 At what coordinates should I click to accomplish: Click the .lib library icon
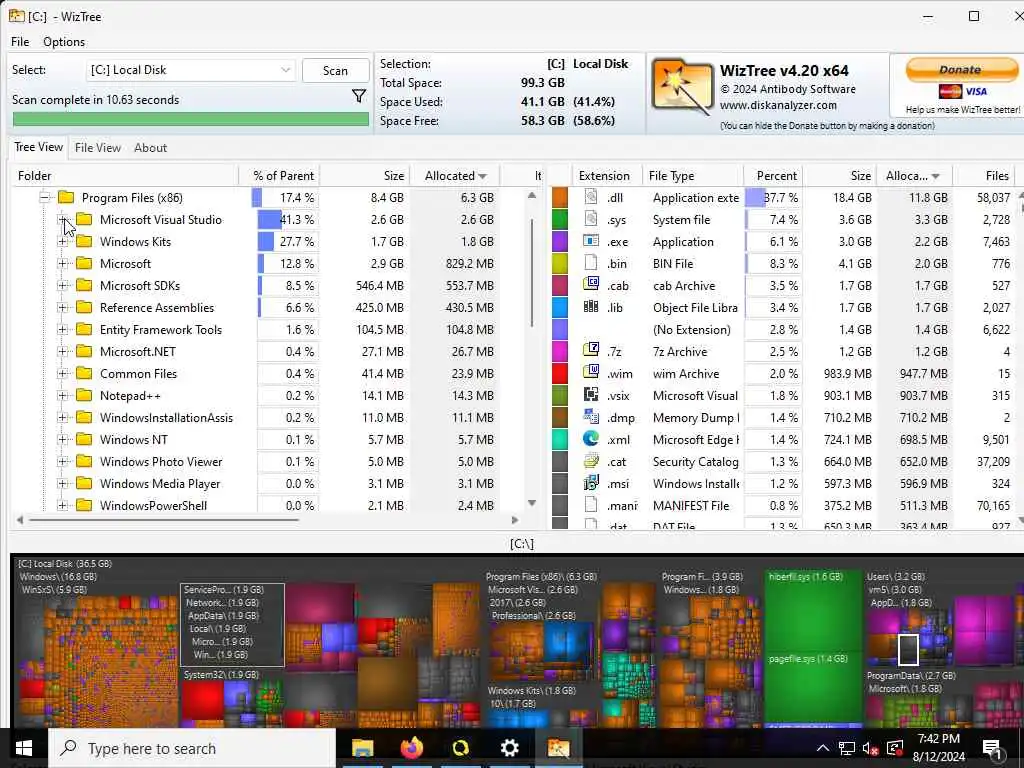[591, 306]
